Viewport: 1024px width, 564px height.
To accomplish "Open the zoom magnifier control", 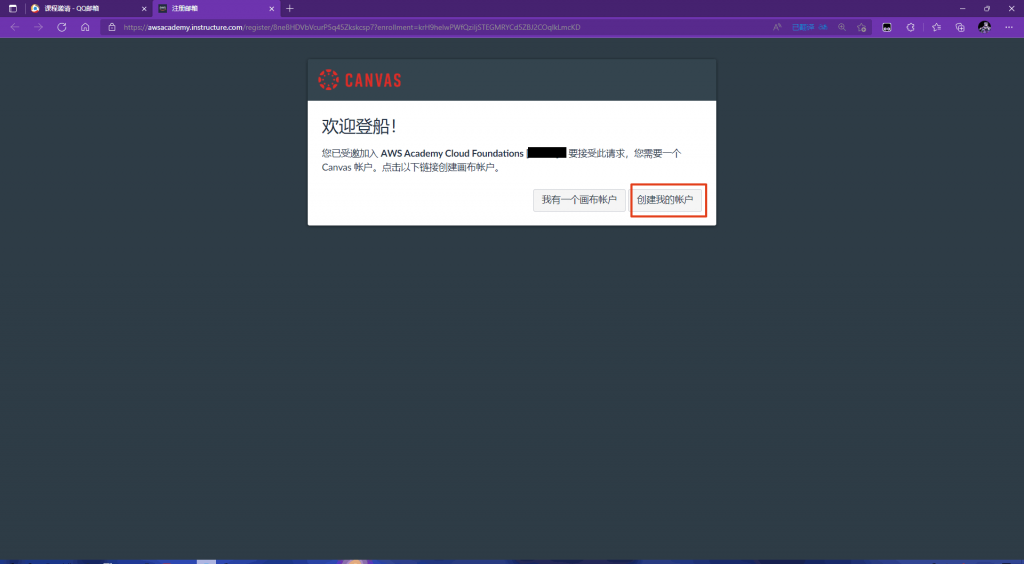I will click(x=842, y=27).
